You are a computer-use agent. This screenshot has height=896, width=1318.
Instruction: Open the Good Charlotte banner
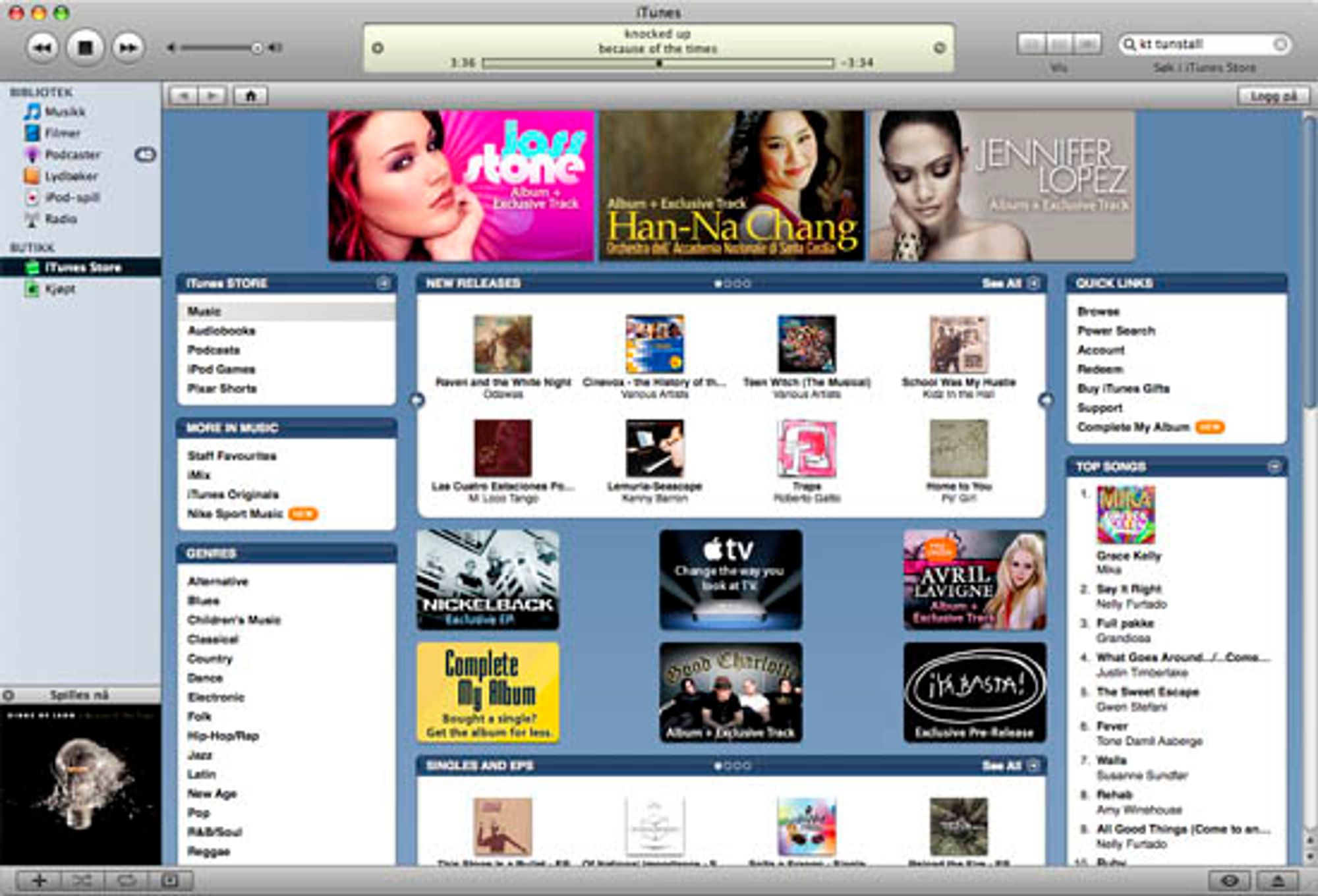point(731,692)
